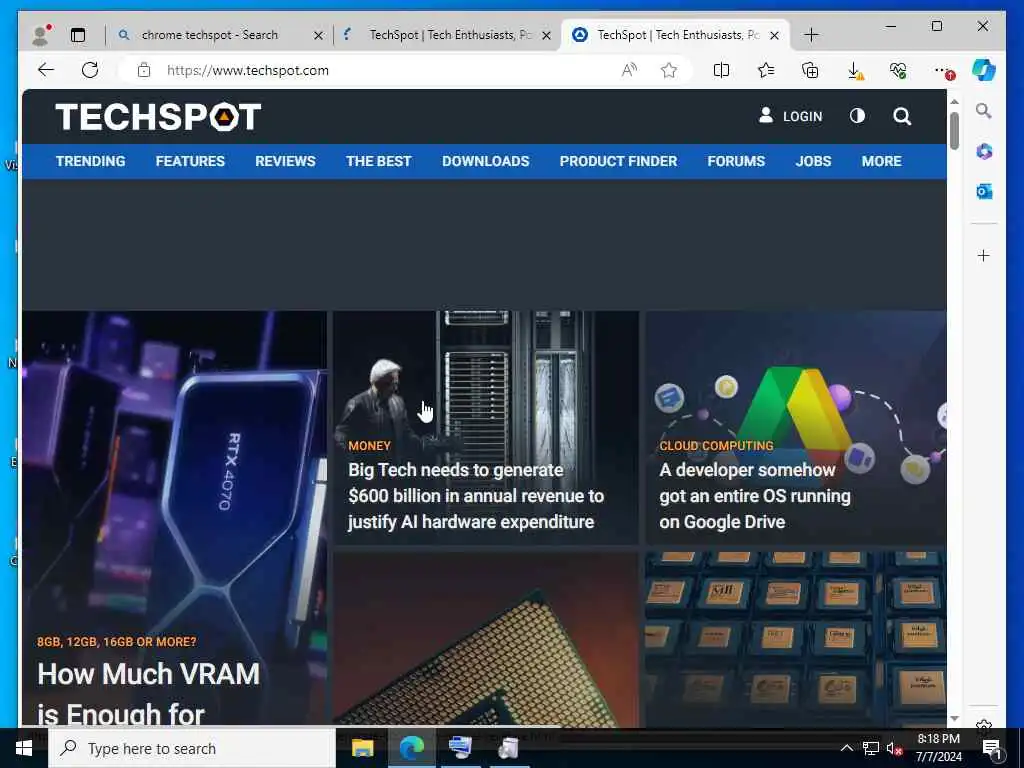This screenshot has height=768, width=1024.
Task: Open Edge Settings and more menu
Action: [x=944, y=71]
